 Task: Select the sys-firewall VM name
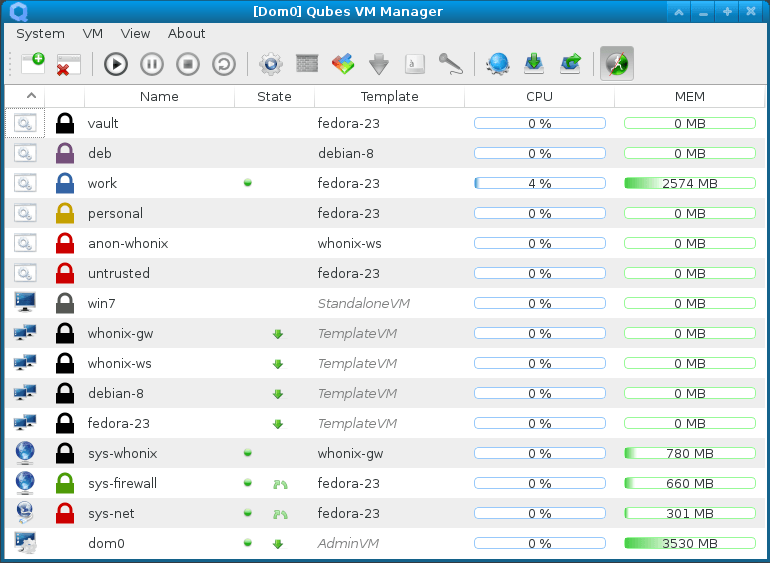click(122, 483)
